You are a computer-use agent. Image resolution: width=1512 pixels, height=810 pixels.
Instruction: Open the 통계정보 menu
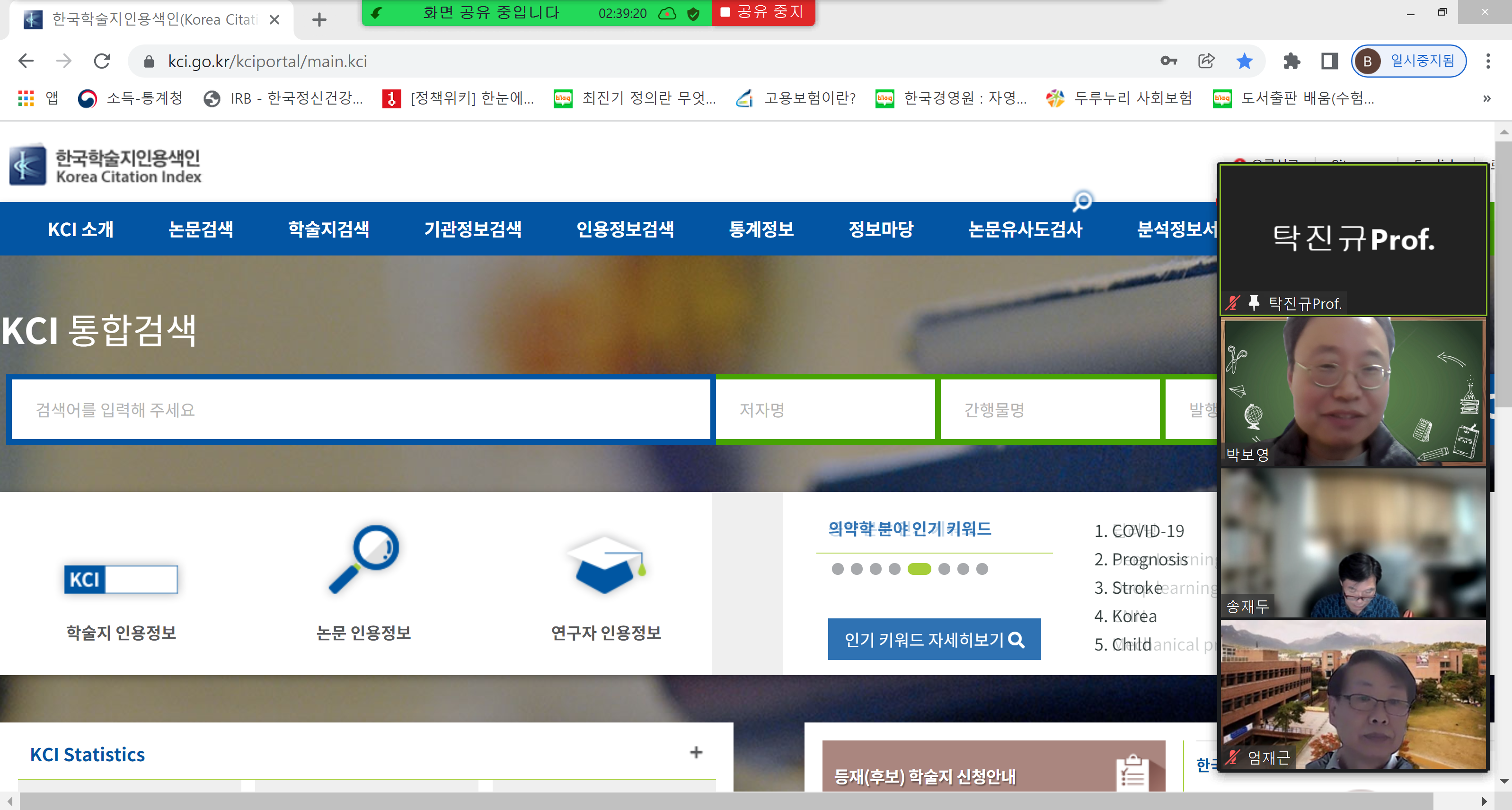click(761, 229)
